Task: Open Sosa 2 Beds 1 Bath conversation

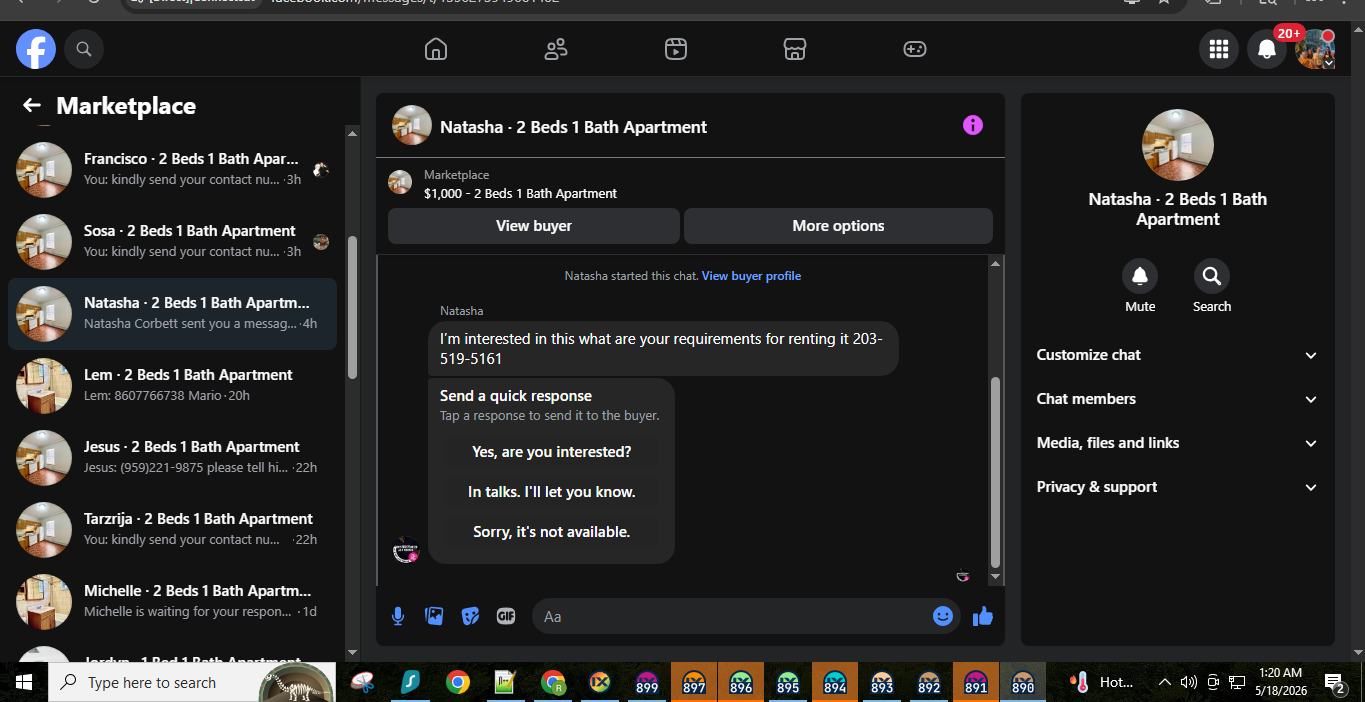Action: [x=172, y=241]
